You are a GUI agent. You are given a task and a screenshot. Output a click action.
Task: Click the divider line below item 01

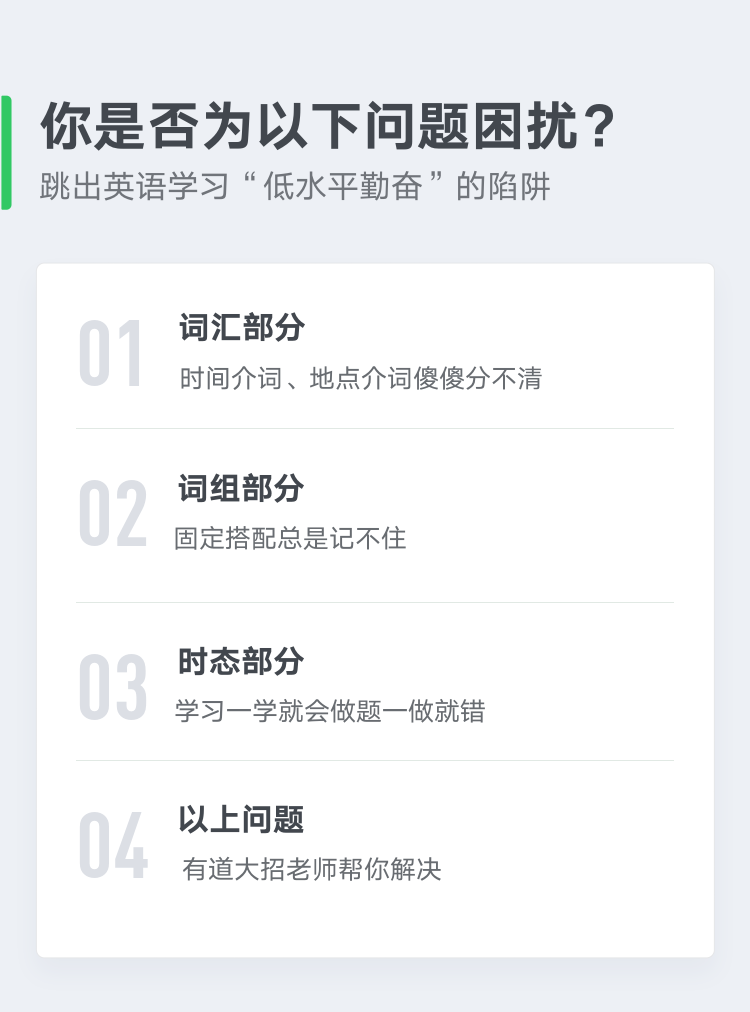[x=375, y=428]
